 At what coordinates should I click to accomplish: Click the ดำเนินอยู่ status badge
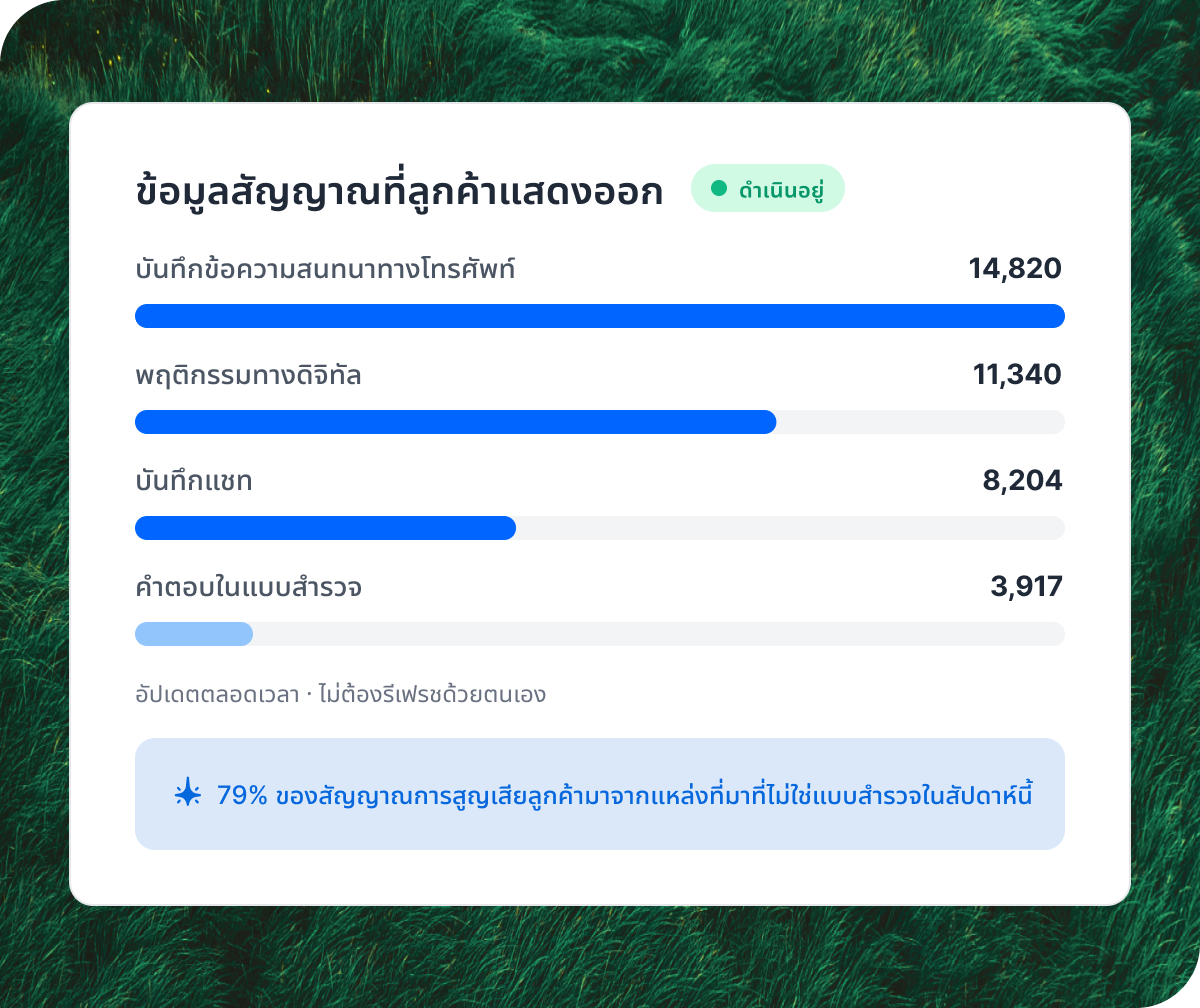[x=768, y=188]
